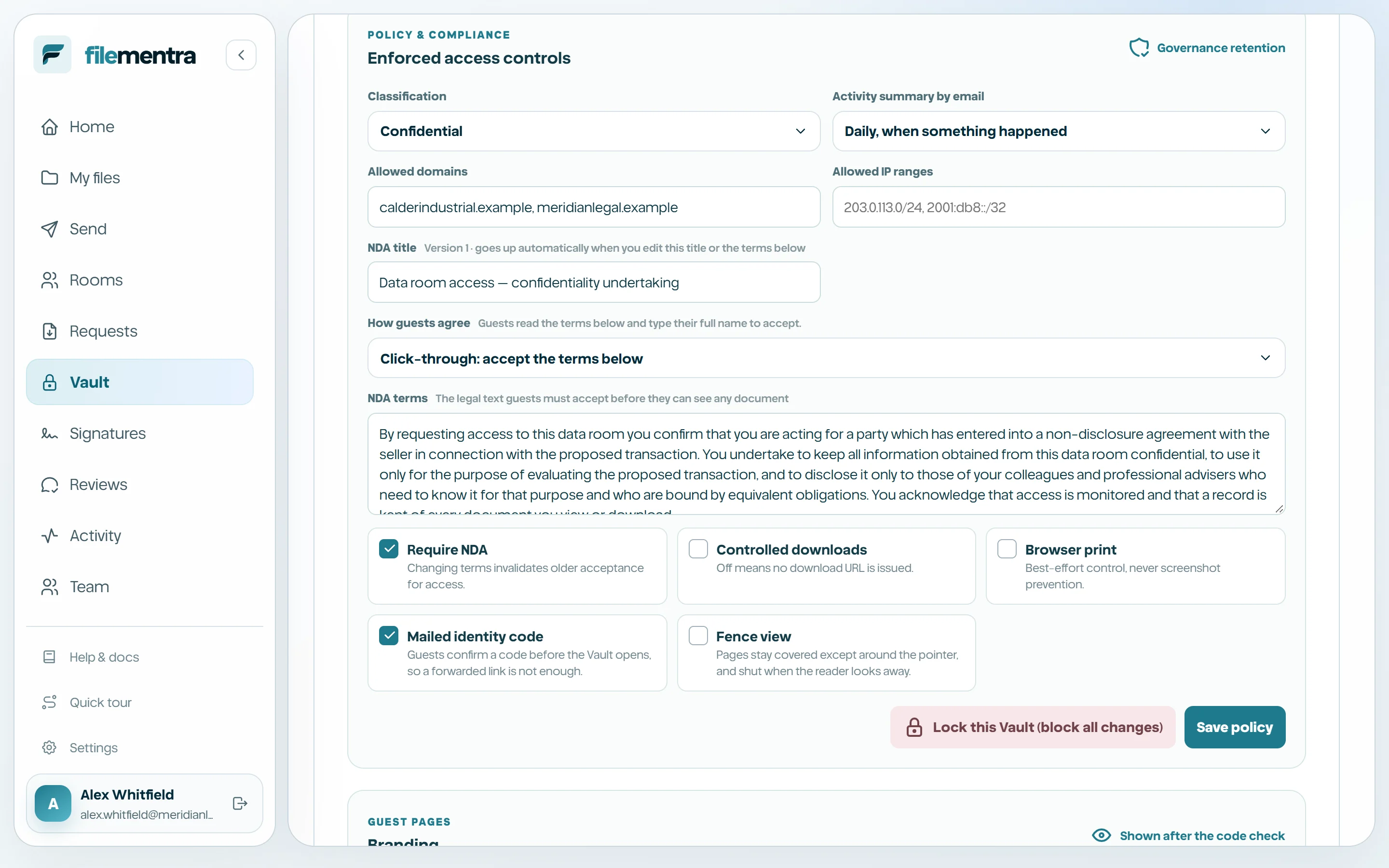Open Home from the sidebar

click(x=139, y=127)
